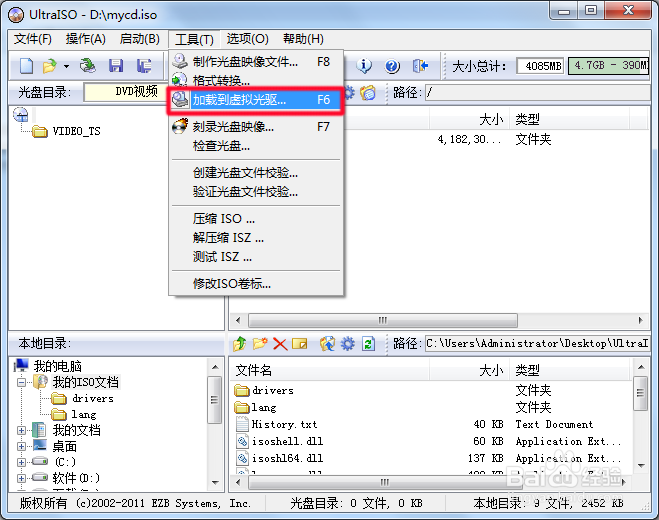Screen dimensions: 659x520
Task: Click the Exit door icon in toolbar
Action: click(420, 66)
